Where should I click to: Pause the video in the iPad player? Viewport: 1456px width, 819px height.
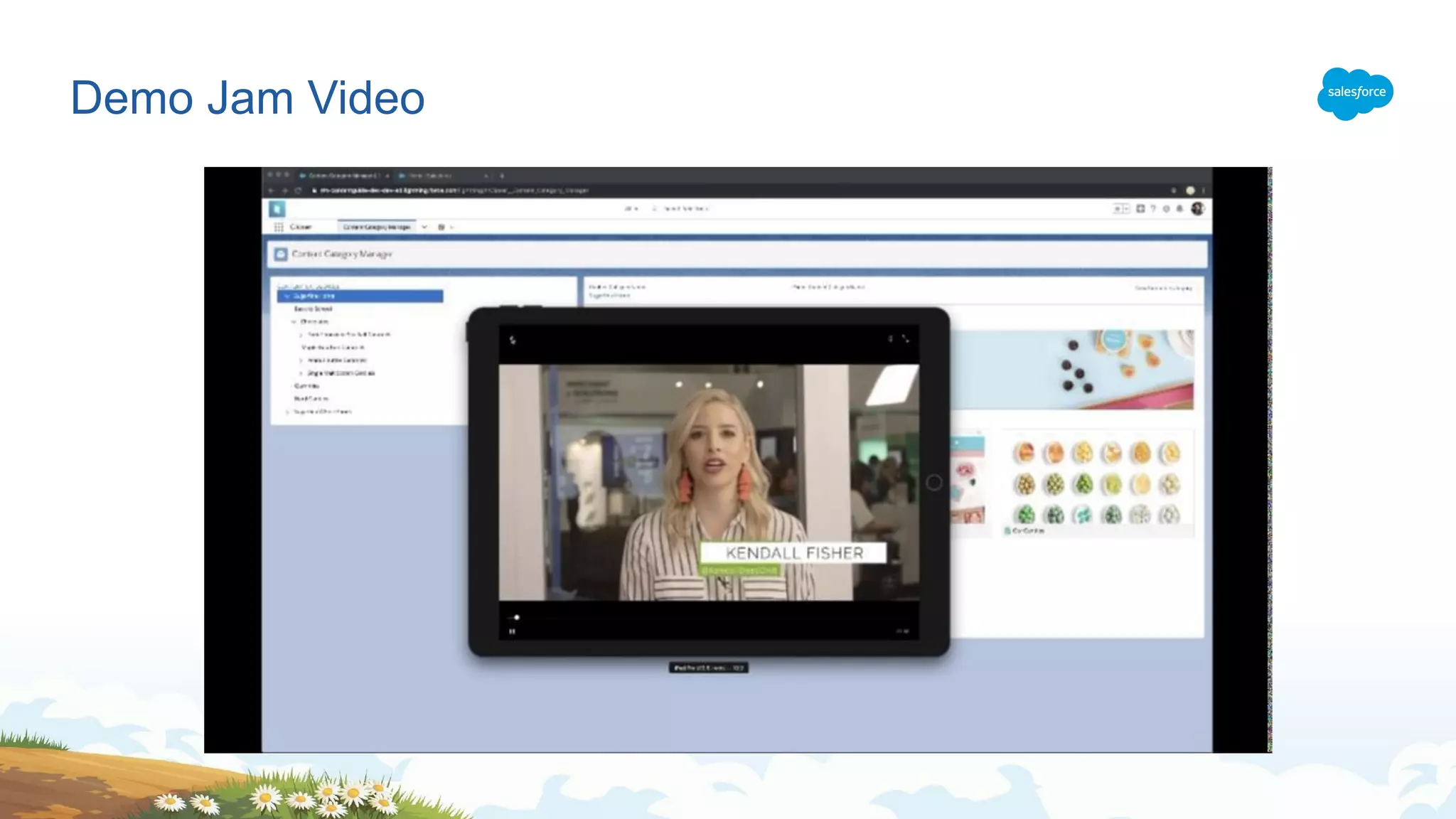click(x=512, y=631)
